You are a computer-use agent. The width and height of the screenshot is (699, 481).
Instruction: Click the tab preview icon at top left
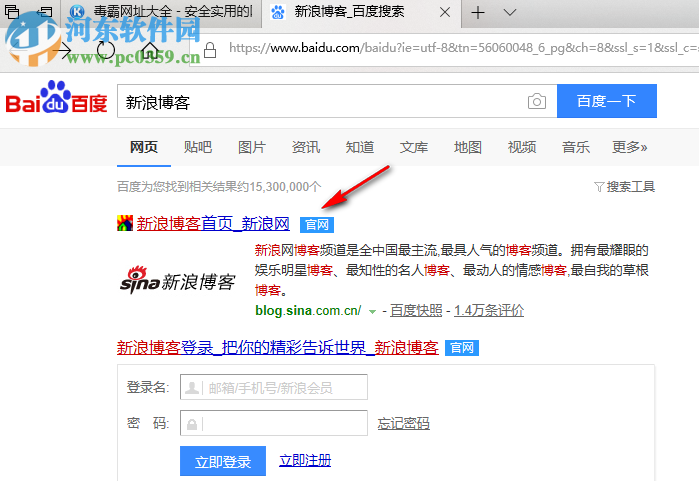point(12,12)
